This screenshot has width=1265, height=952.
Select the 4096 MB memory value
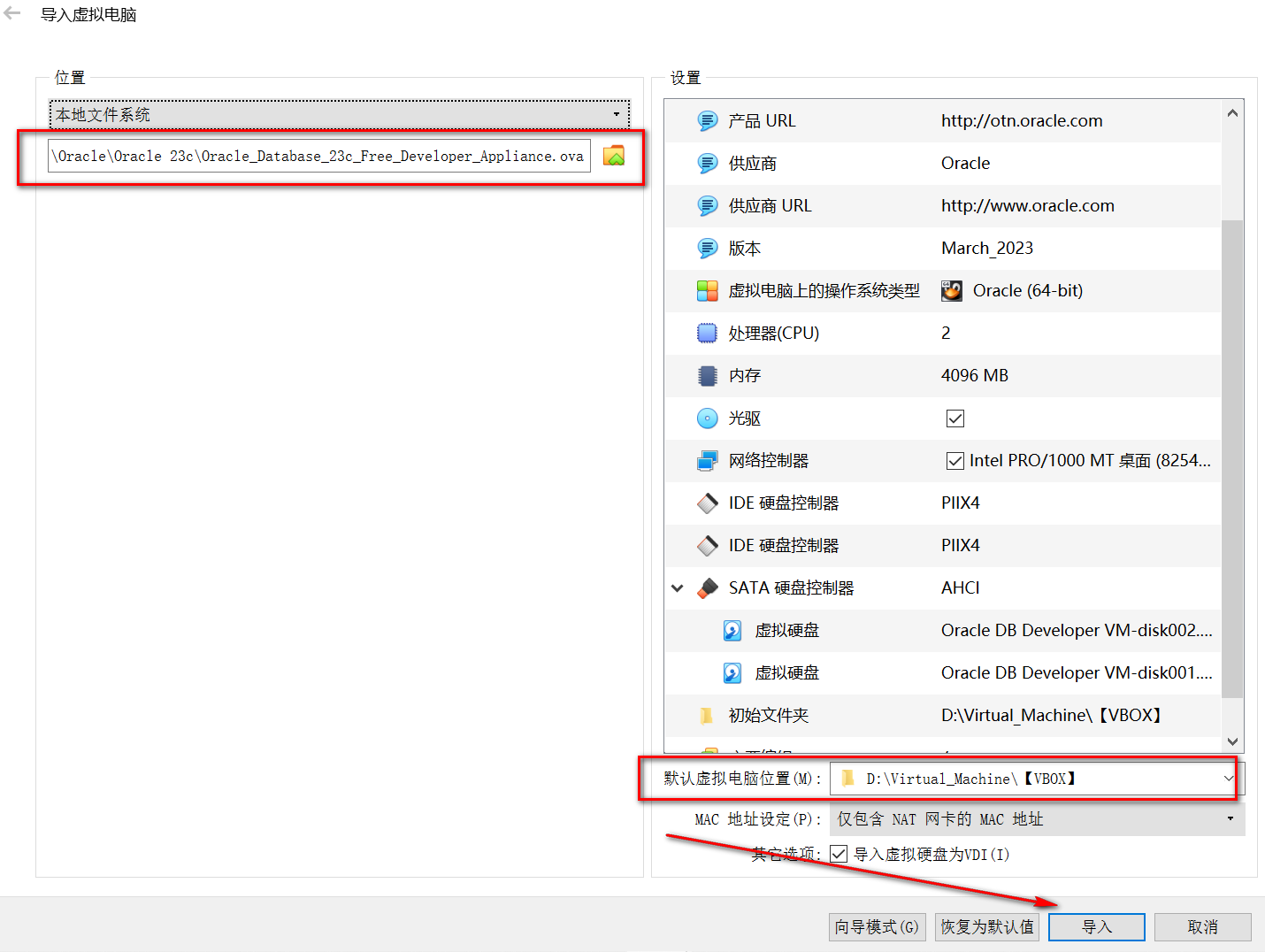[975, 376]
